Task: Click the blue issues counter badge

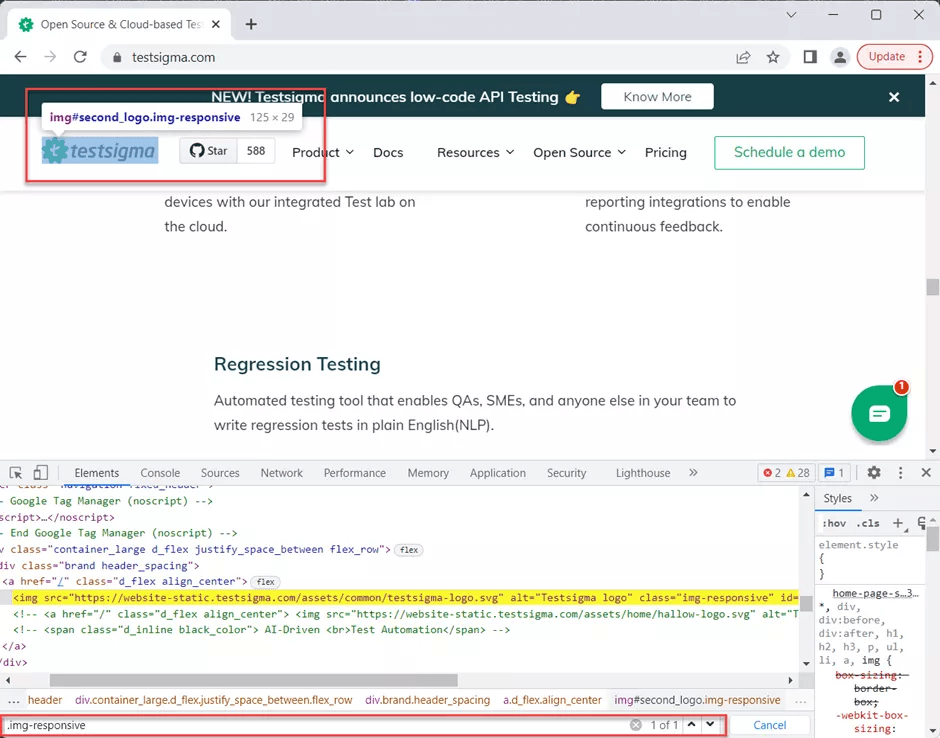Action: tap(834, 473)
